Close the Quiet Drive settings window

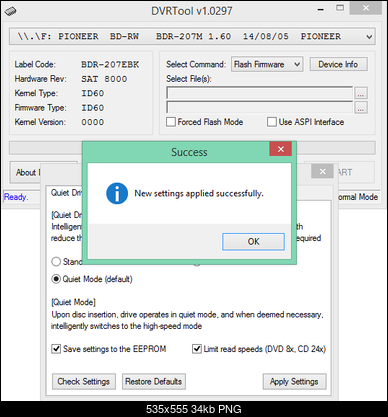[322, 172]
